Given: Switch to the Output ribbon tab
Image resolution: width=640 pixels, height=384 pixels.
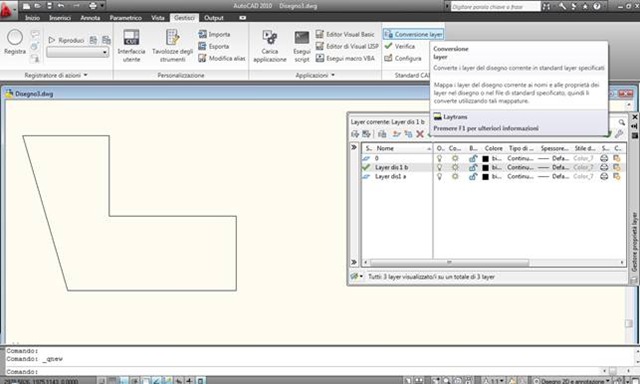Looking at the screenshot, I should pyautogui.click(x=213, y=18).
